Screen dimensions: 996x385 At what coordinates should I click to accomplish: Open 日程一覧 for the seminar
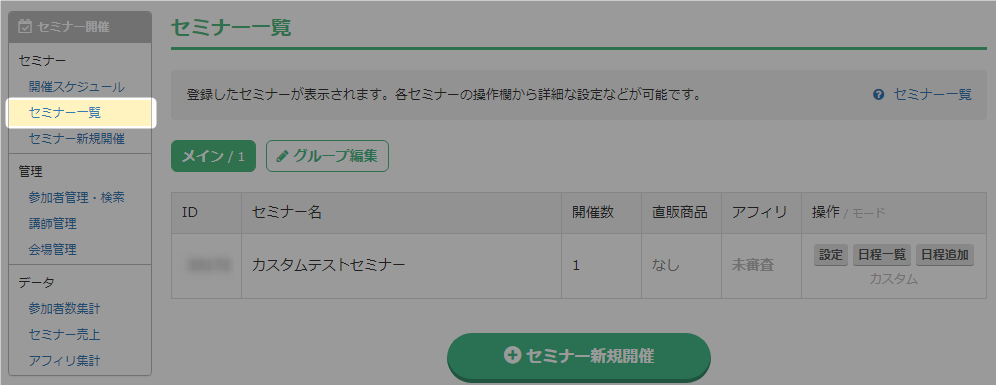pyautogui.click(x=882, y=255)
